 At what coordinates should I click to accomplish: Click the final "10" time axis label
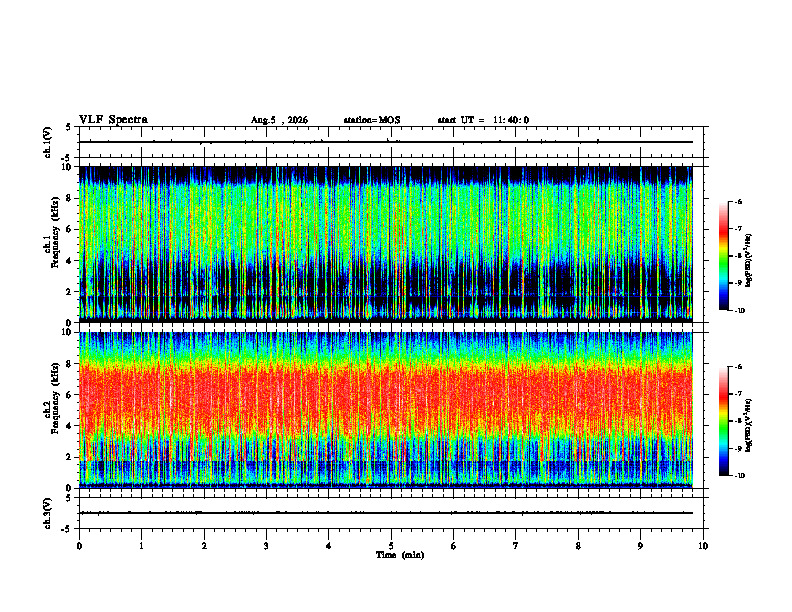coord(703,546)
